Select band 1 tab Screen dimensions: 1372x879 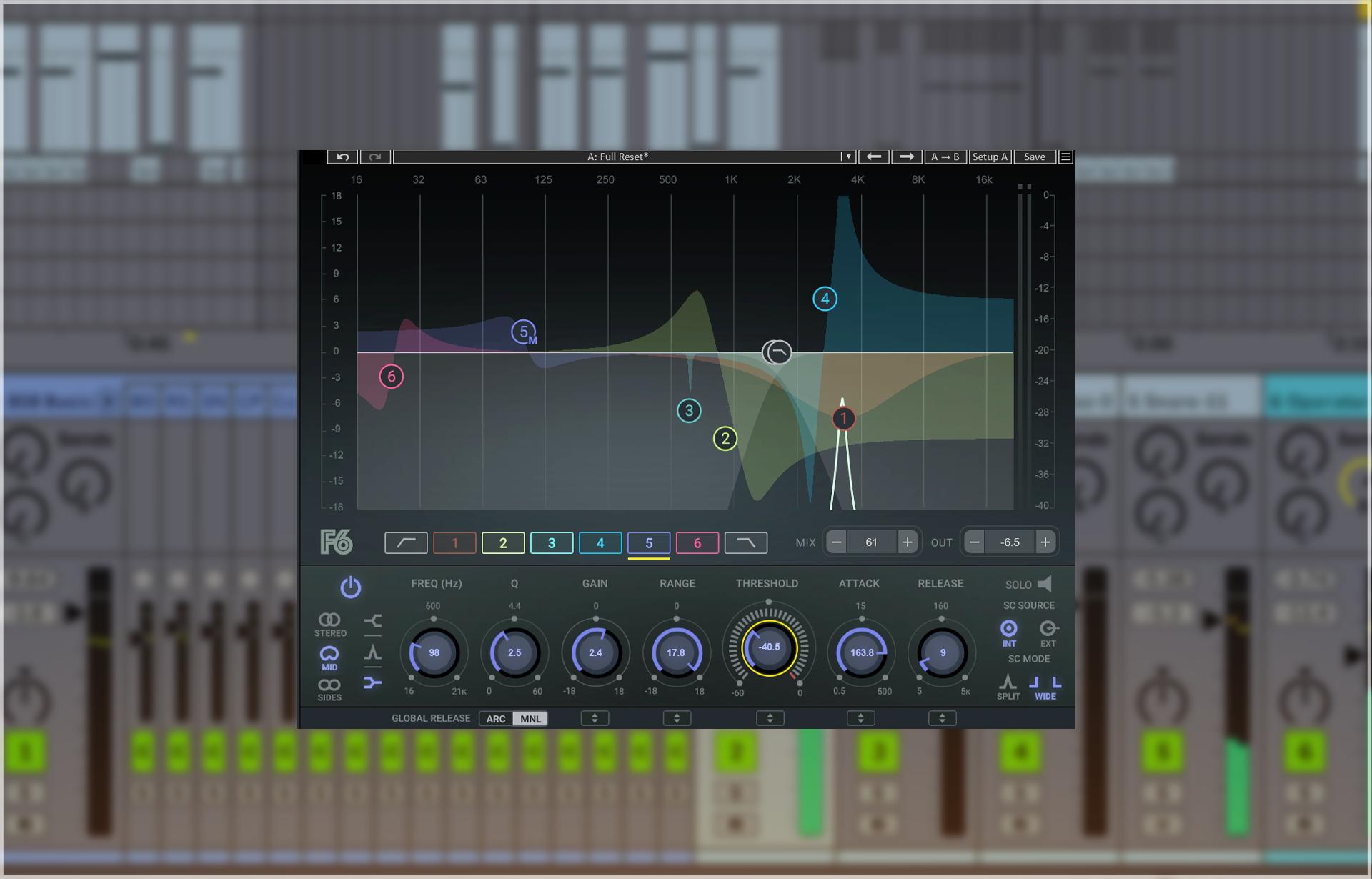click(x=454, y=543)
